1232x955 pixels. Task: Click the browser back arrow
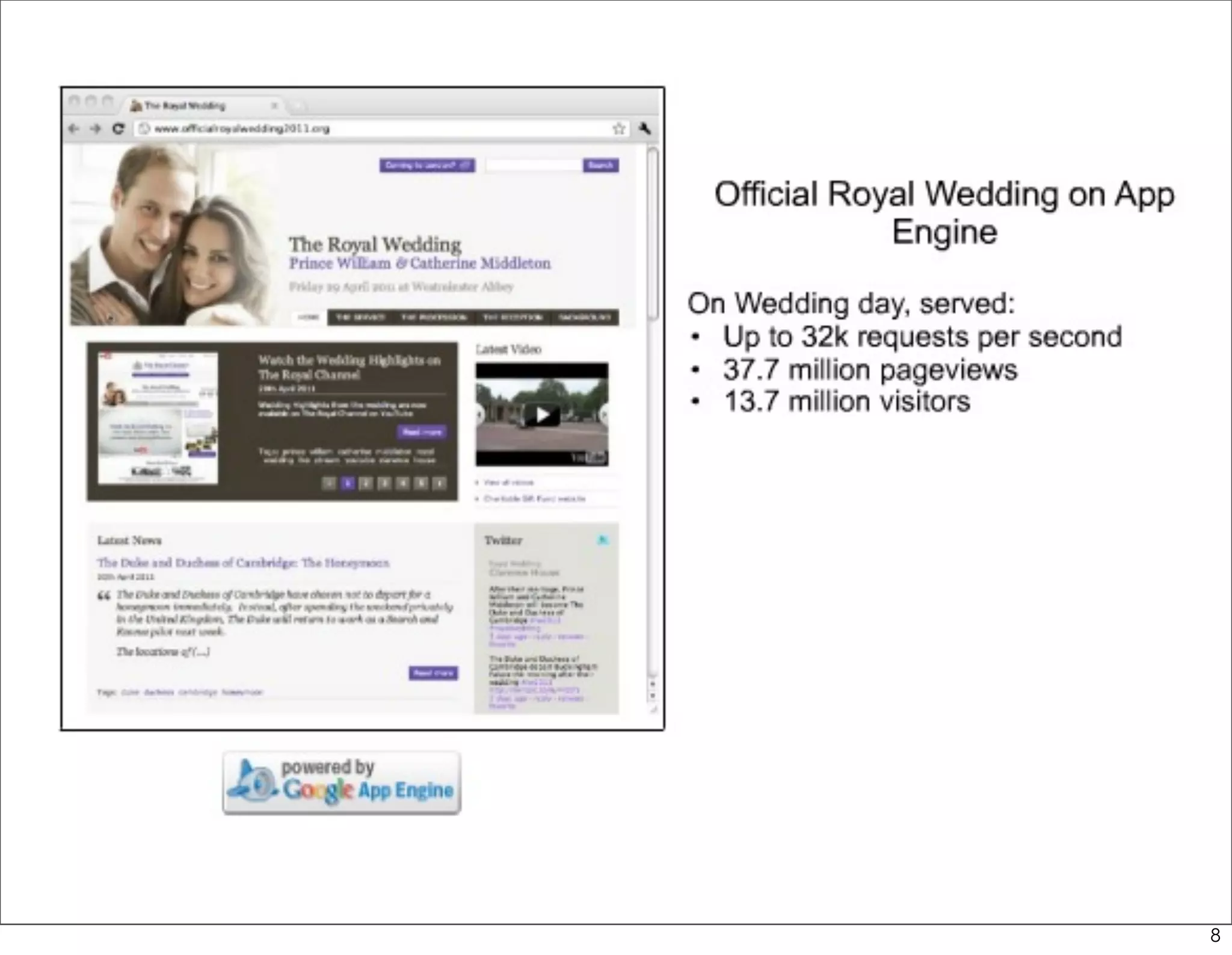(x=74, y=129)
